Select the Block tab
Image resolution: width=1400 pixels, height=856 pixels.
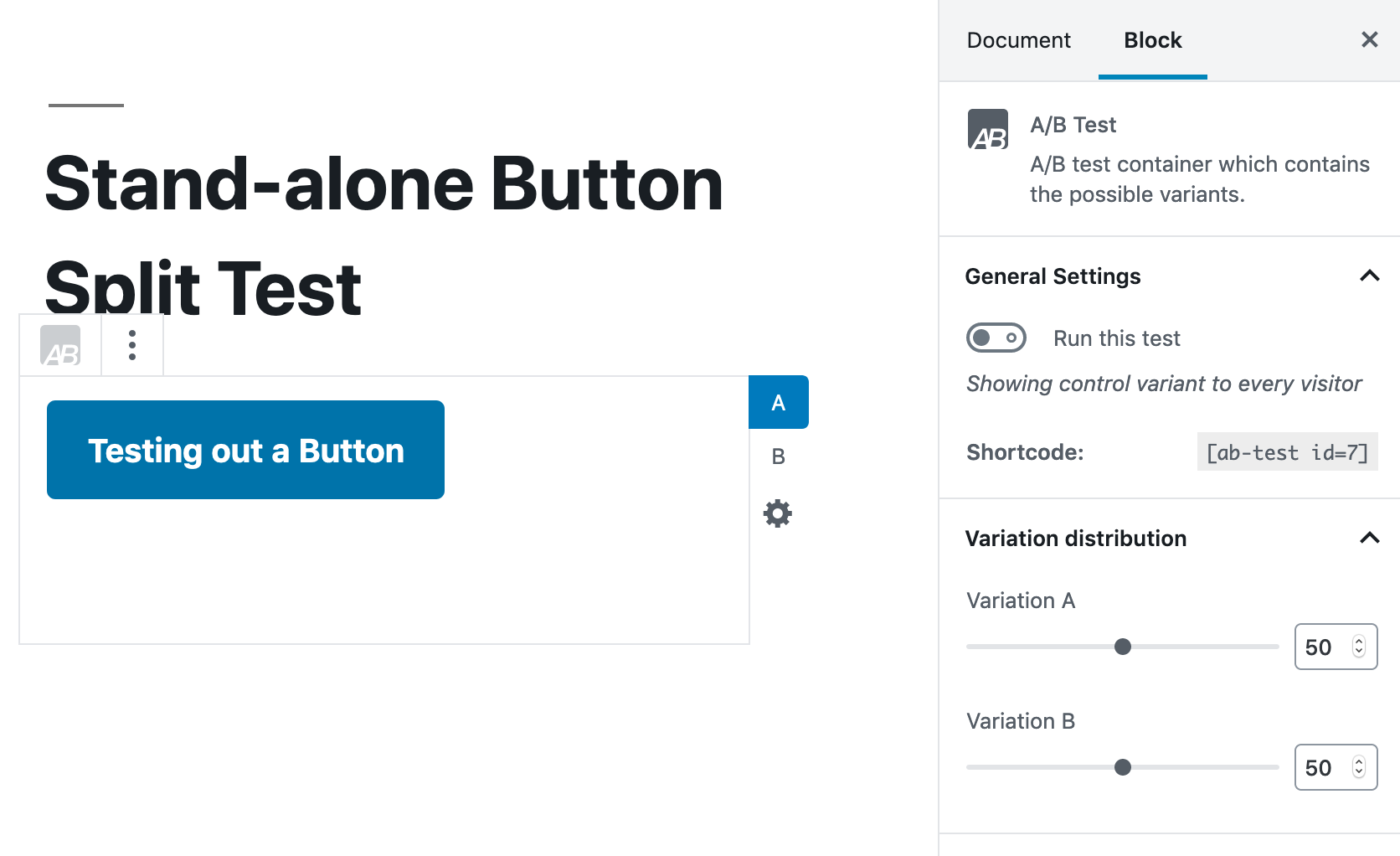click(1153, 40)
